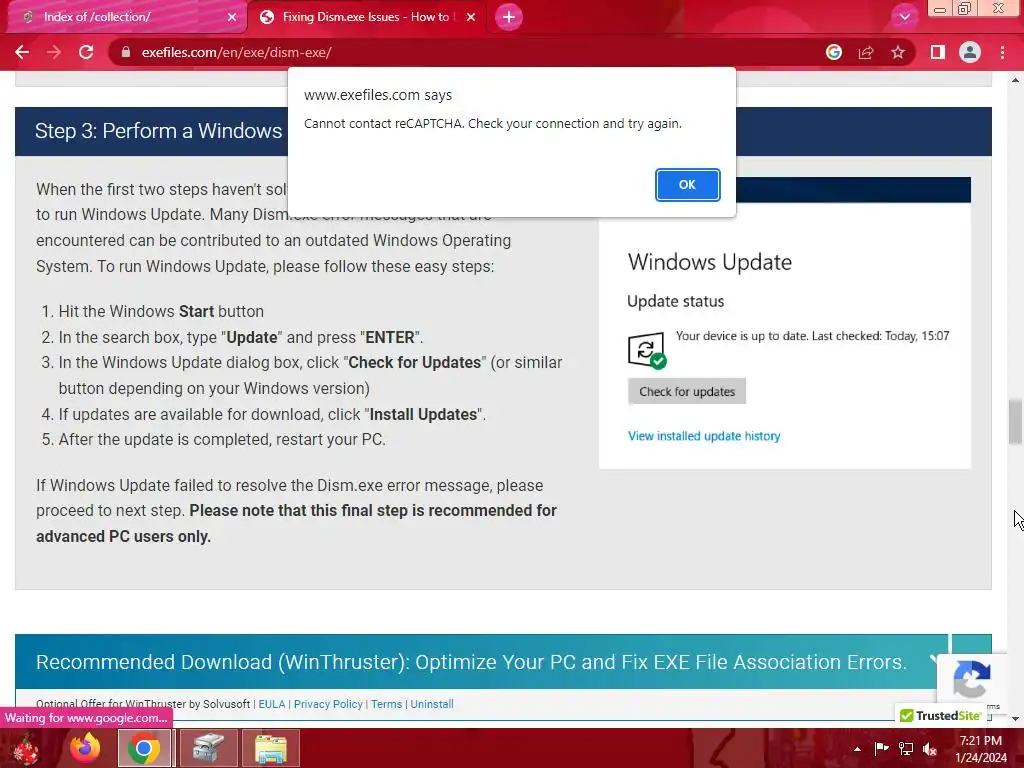Open the Chrome three-dot menu
Viewport: 1024px width, 768px height.
(1002, 52)
